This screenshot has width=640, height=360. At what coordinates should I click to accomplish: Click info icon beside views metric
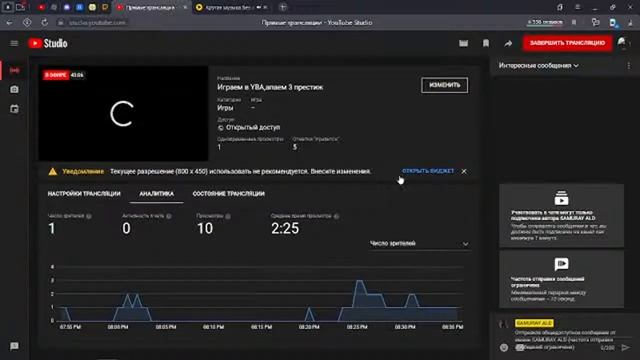pyautogui.click(x=228, y=216)
